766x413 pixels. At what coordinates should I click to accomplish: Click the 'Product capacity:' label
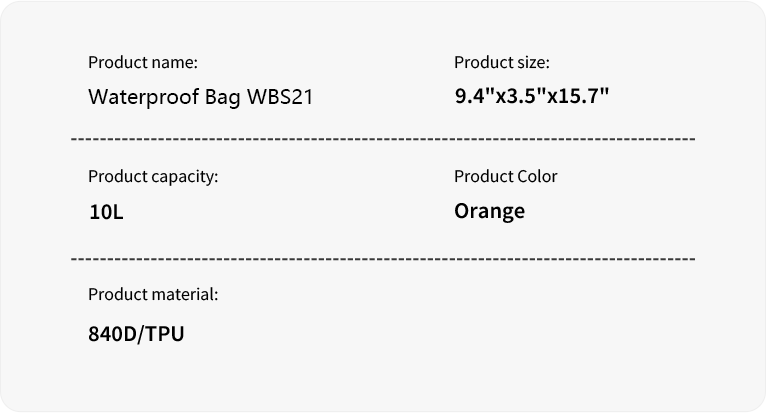click(153, 176)
